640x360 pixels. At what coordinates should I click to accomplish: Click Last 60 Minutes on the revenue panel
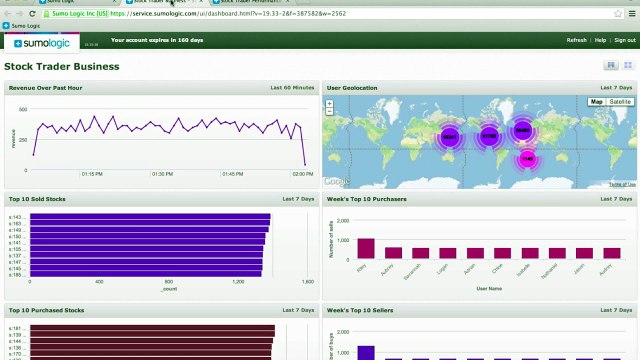pyautogui.click(x=292, y=88)
